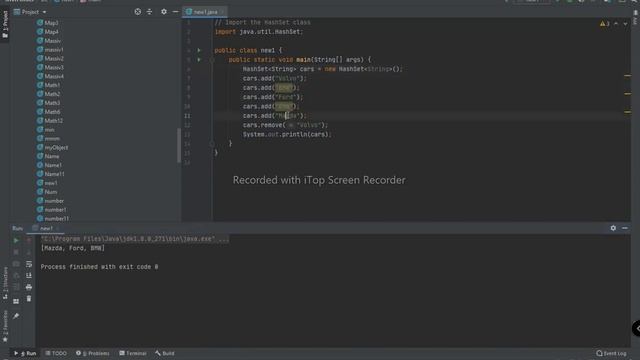Image resolution: width=640 pixels, height=360 pixels.
Task: Toggle the Project sidebar stripe button
Action: [x=5, y=24]
